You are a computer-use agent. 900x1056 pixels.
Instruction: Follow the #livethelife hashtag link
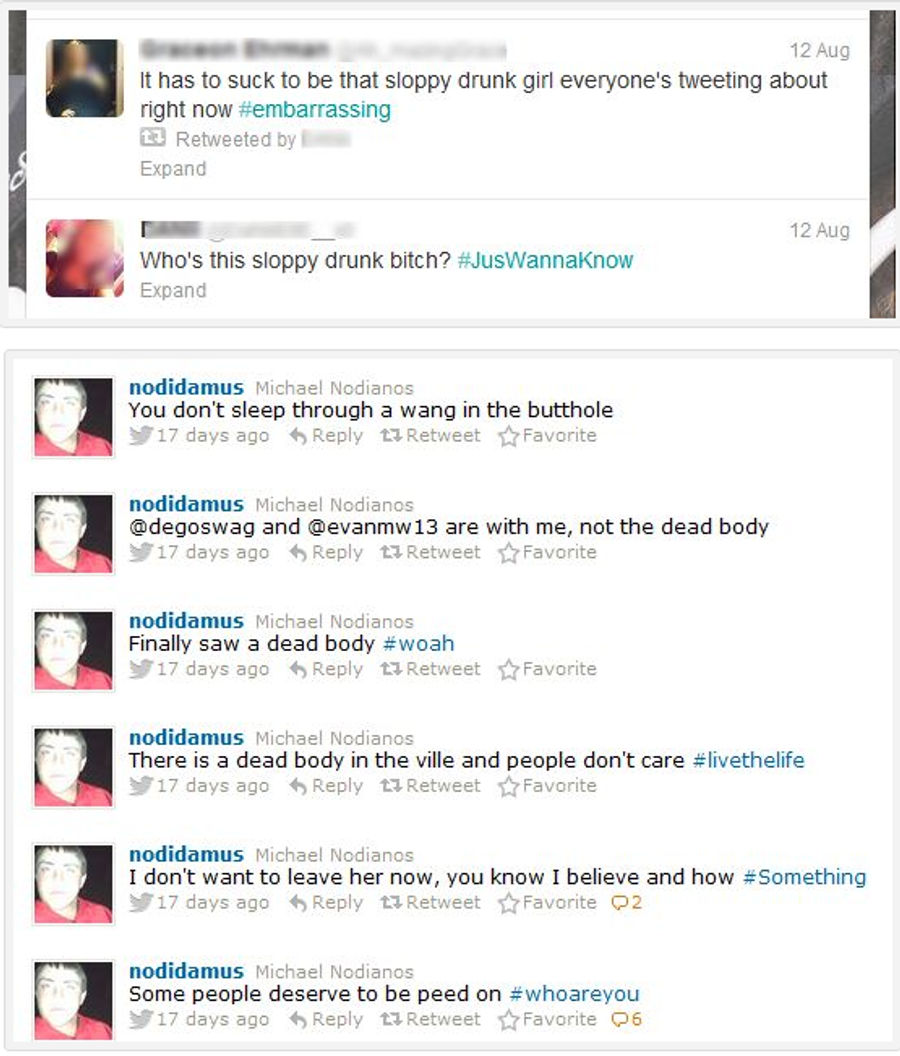748,760
